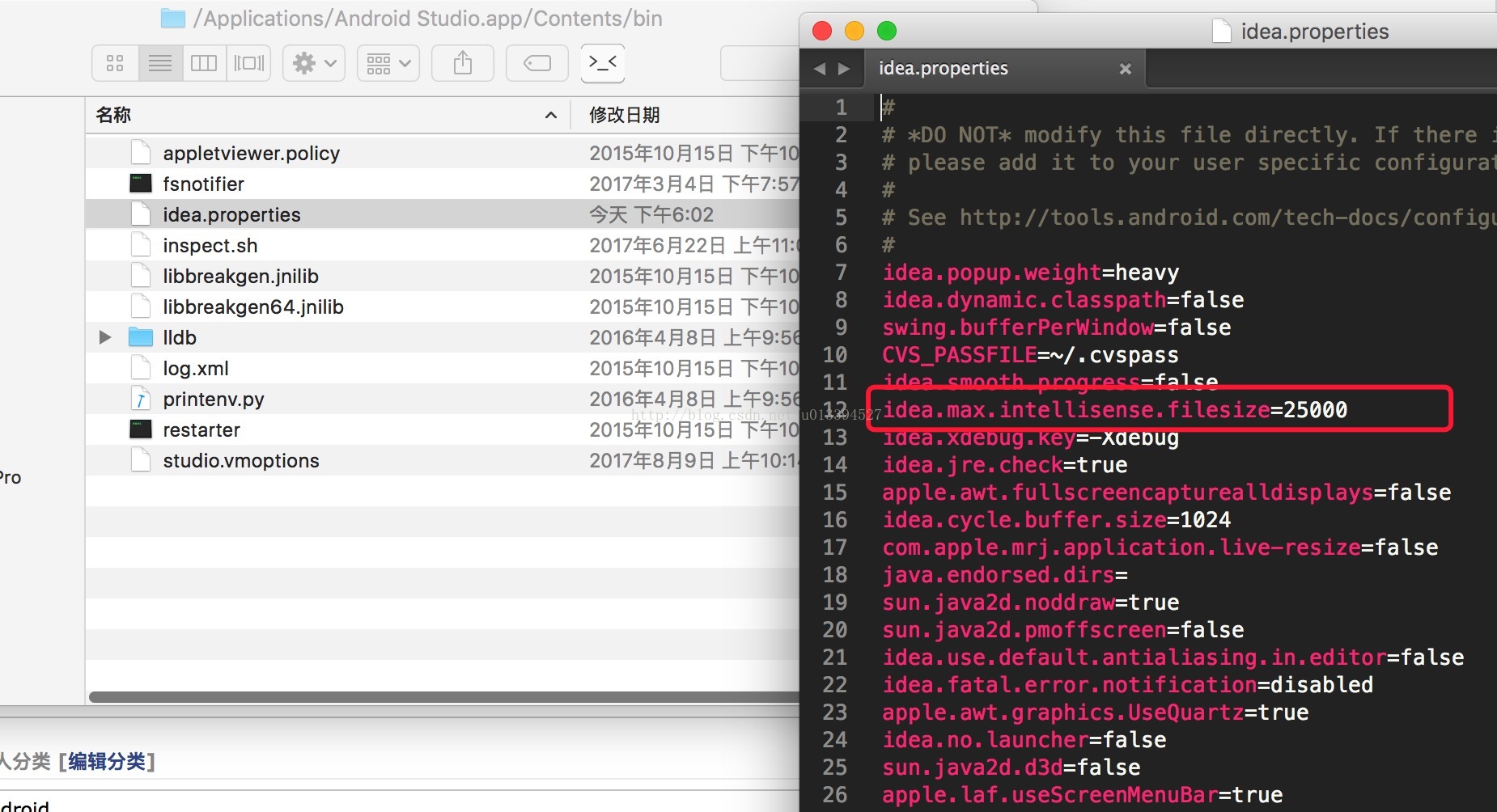The height and width of the screenshot is (812, 1497).
Task: Select idea.properties in the Finder list
Action: [x=443, y=214]
